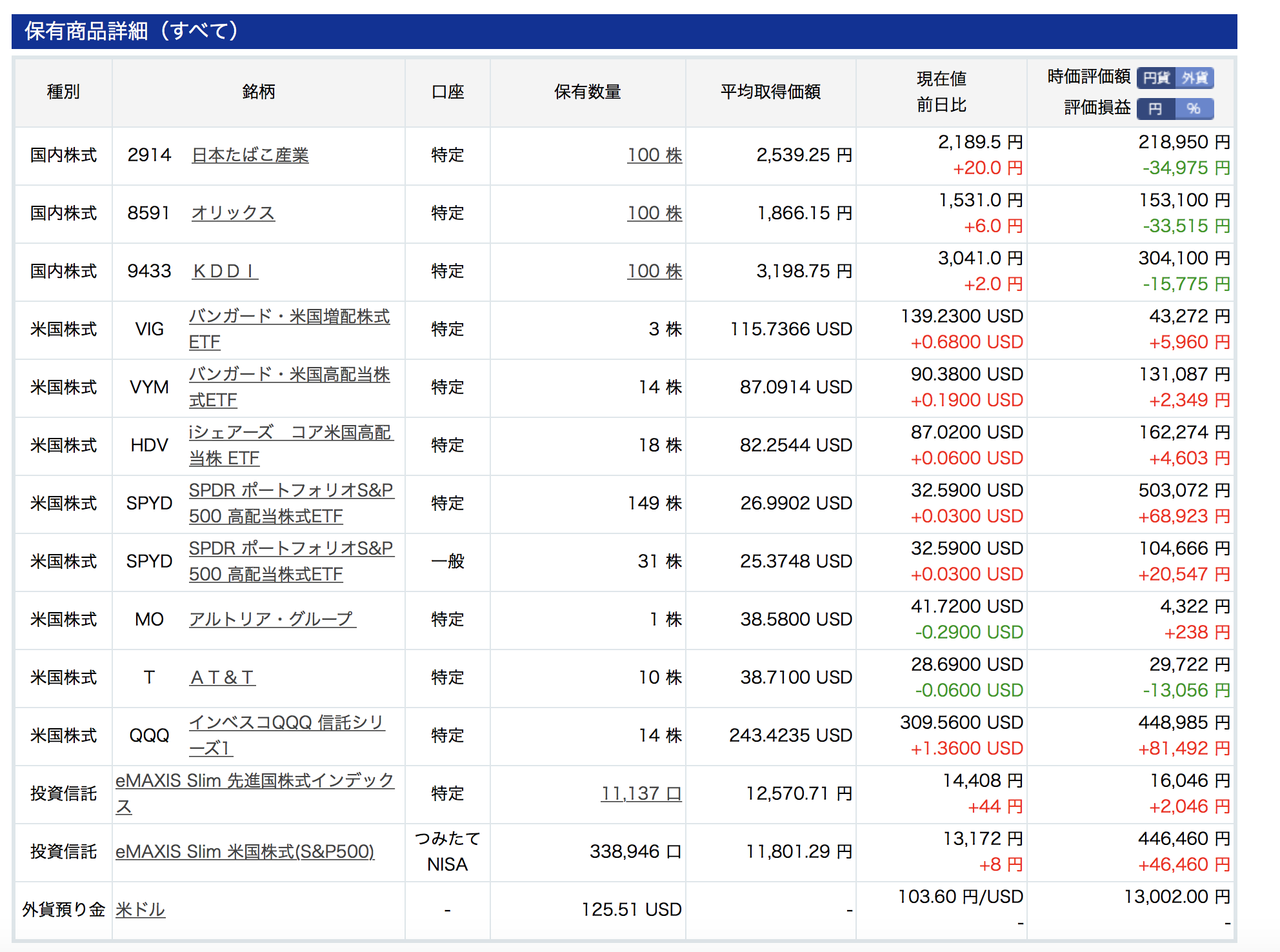1280x952 pixels.
Task: Select balance 125.51 USD
Action: click(632, 910)
